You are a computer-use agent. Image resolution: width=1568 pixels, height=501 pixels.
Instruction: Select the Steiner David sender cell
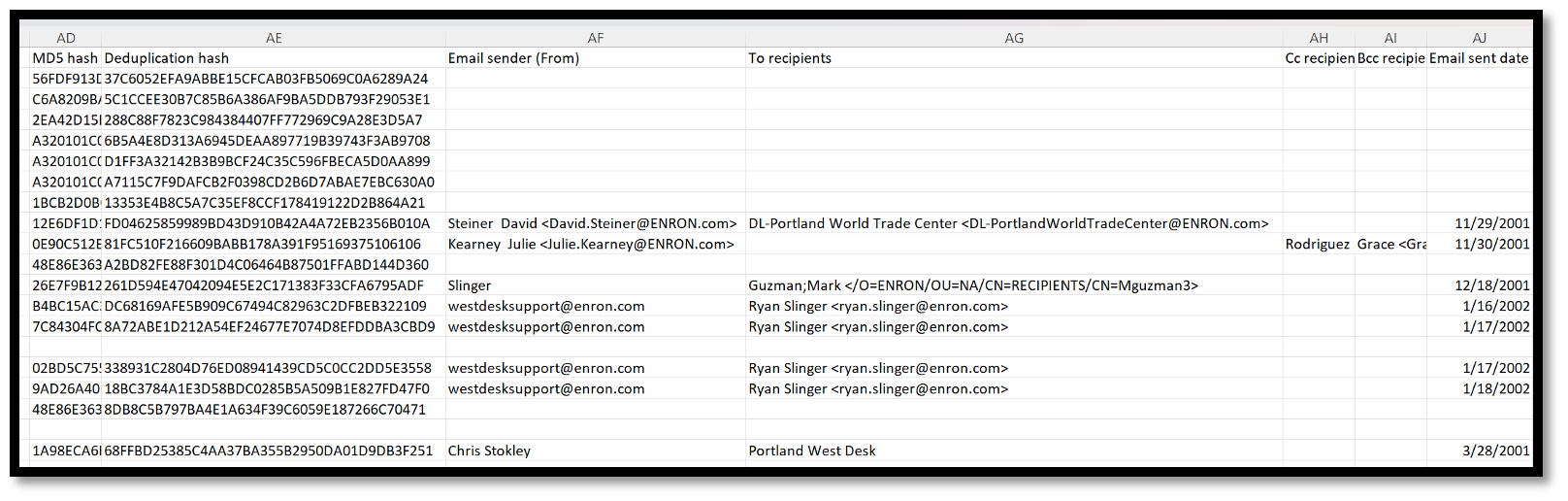tap(596, 223)
